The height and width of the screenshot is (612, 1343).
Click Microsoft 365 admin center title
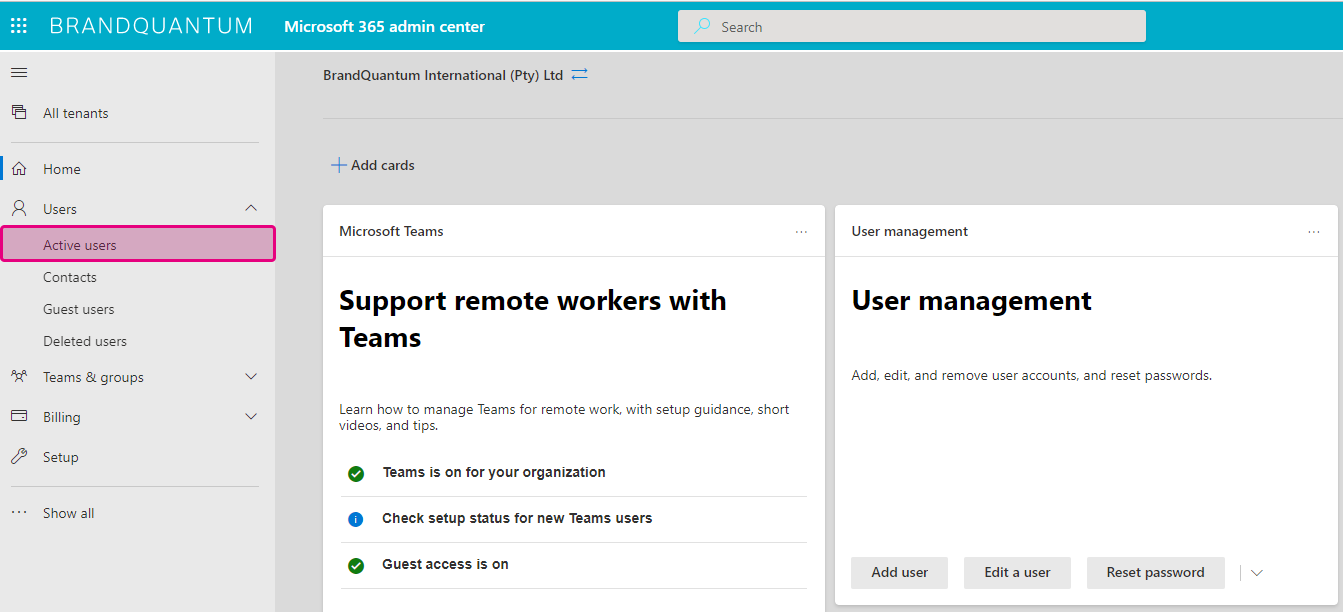point(384,27)
